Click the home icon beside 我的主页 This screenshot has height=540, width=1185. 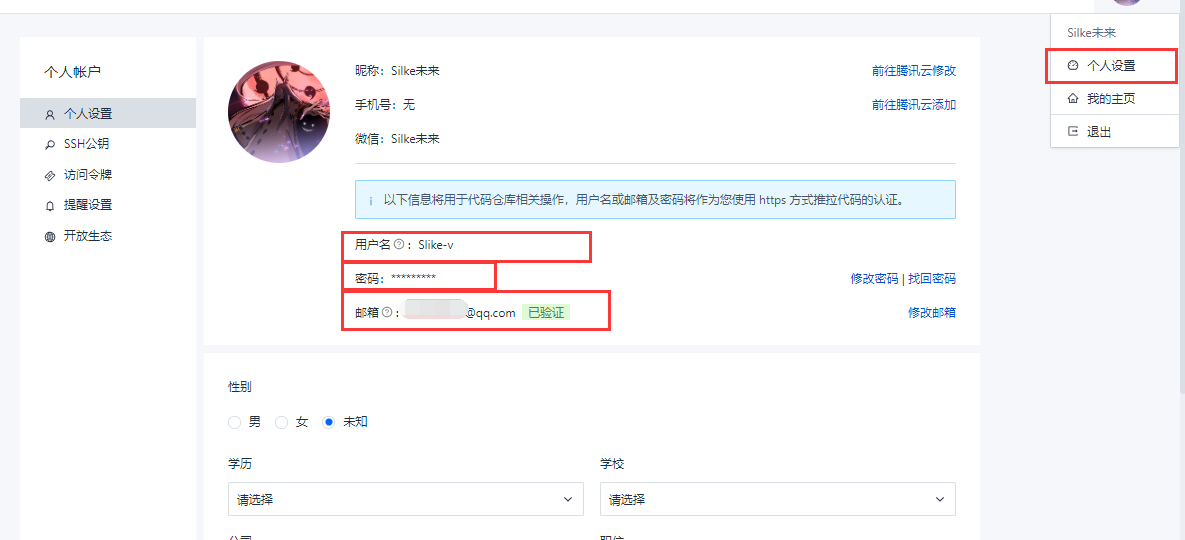(x=1072, y=98)
